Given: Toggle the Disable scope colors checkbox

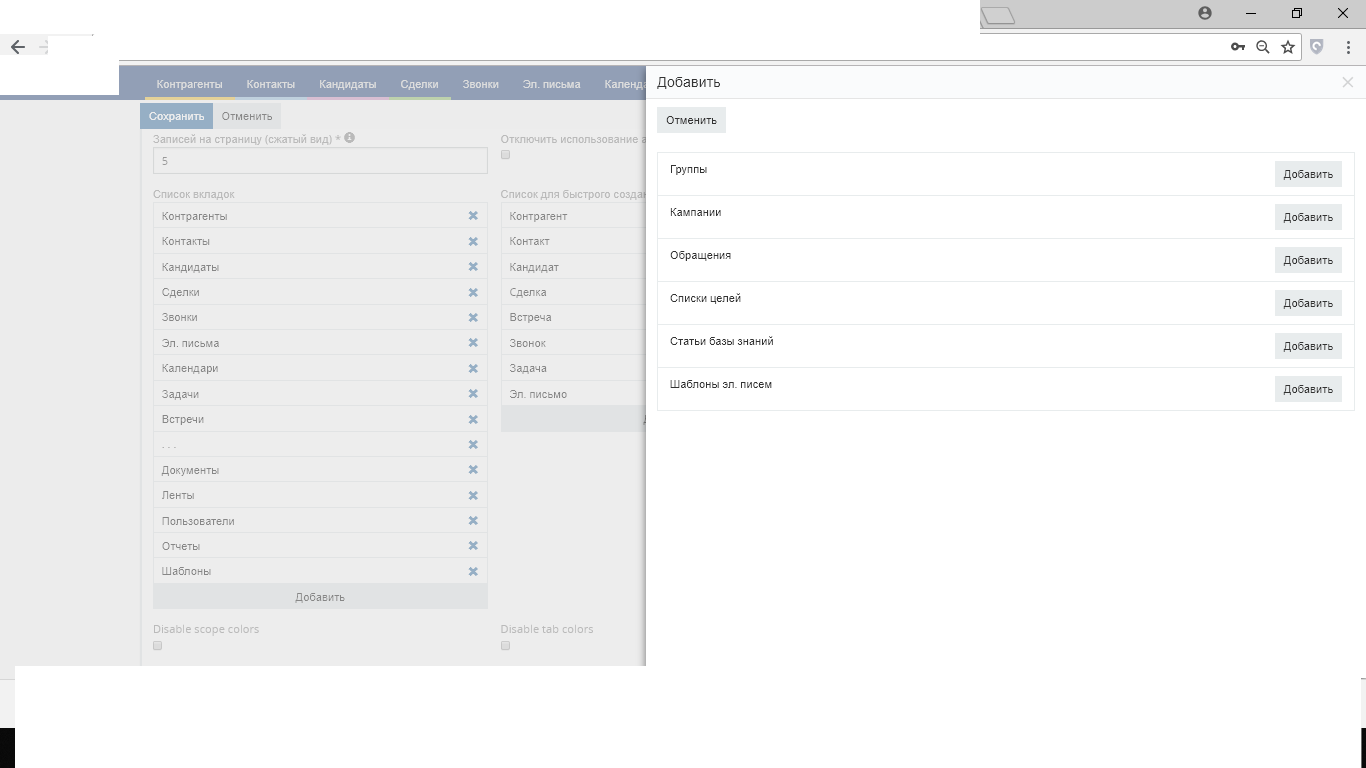Looking at the screenshot, I should [x=158, y=646].
